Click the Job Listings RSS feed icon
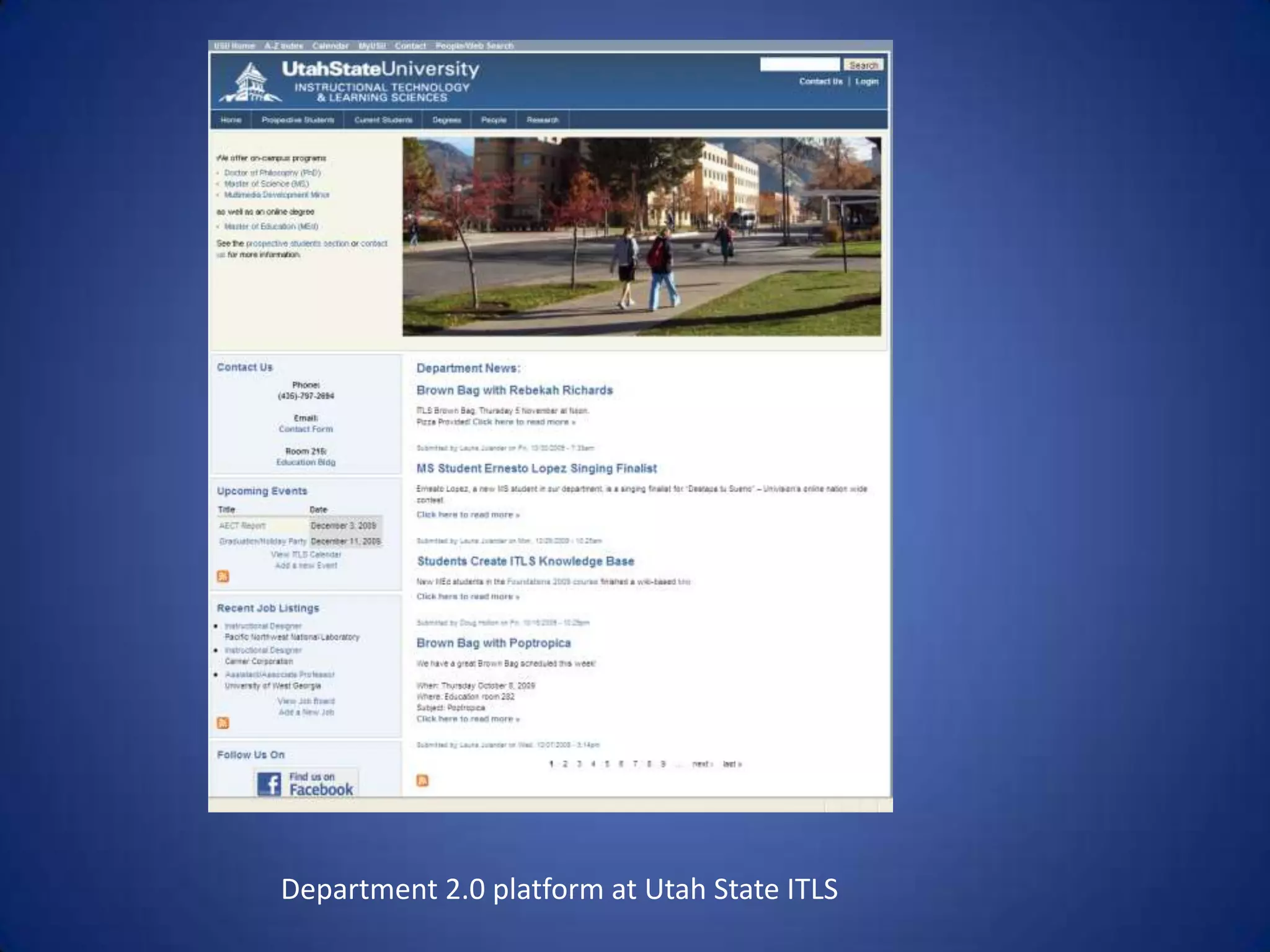 (x=223, y=723)
